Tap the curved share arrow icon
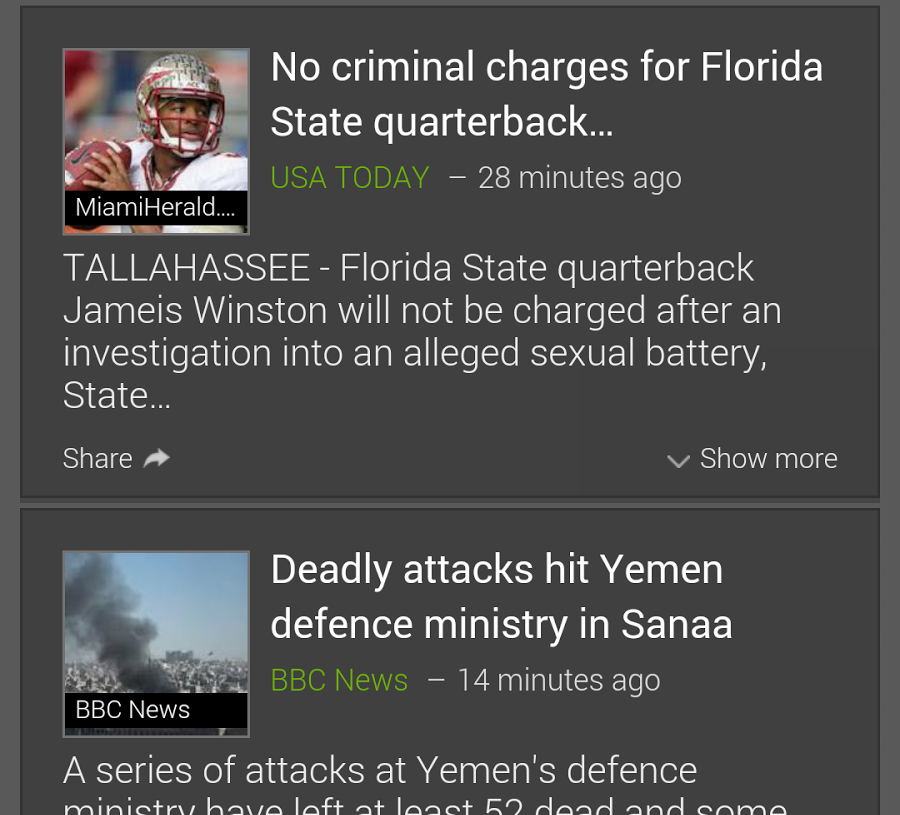The width and height of the screenshot is (900, 815). (x=157, y=458)
